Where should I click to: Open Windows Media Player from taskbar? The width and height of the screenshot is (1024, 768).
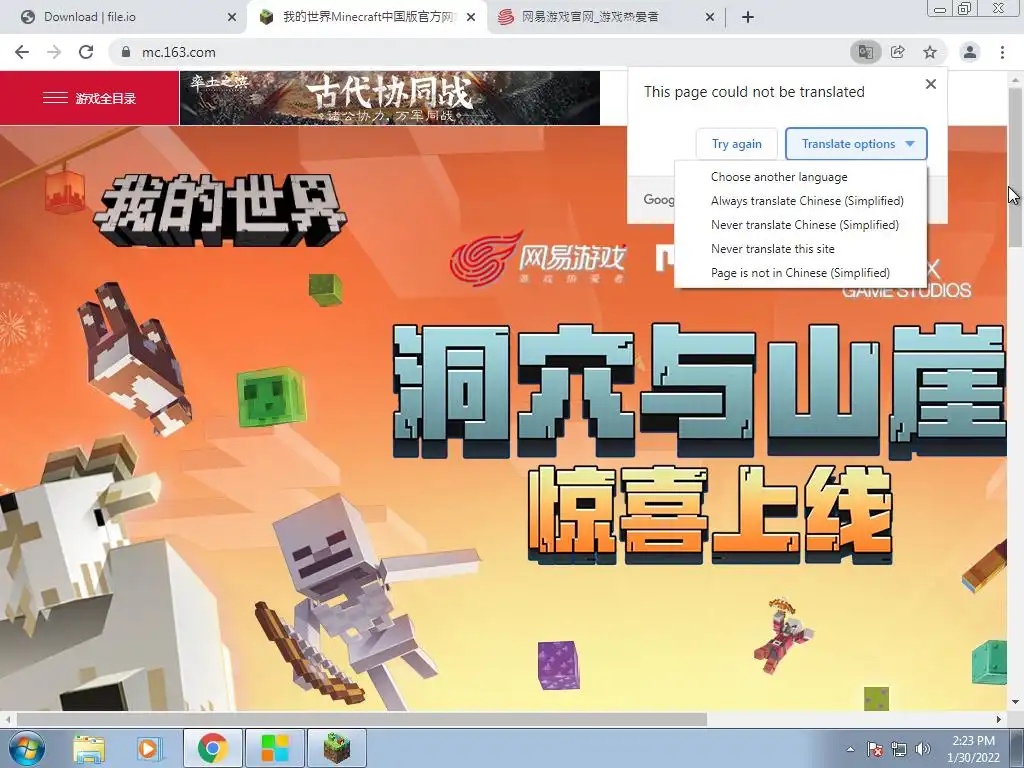pos(149,748)
